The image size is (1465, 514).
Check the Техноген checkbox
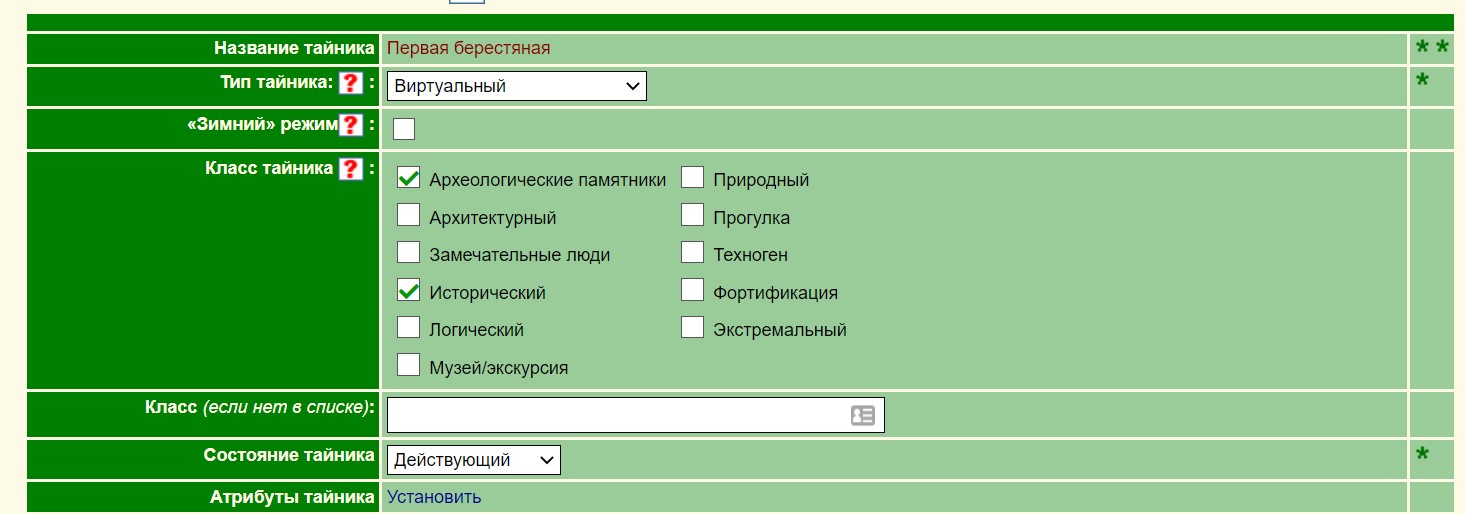(692, 252)
